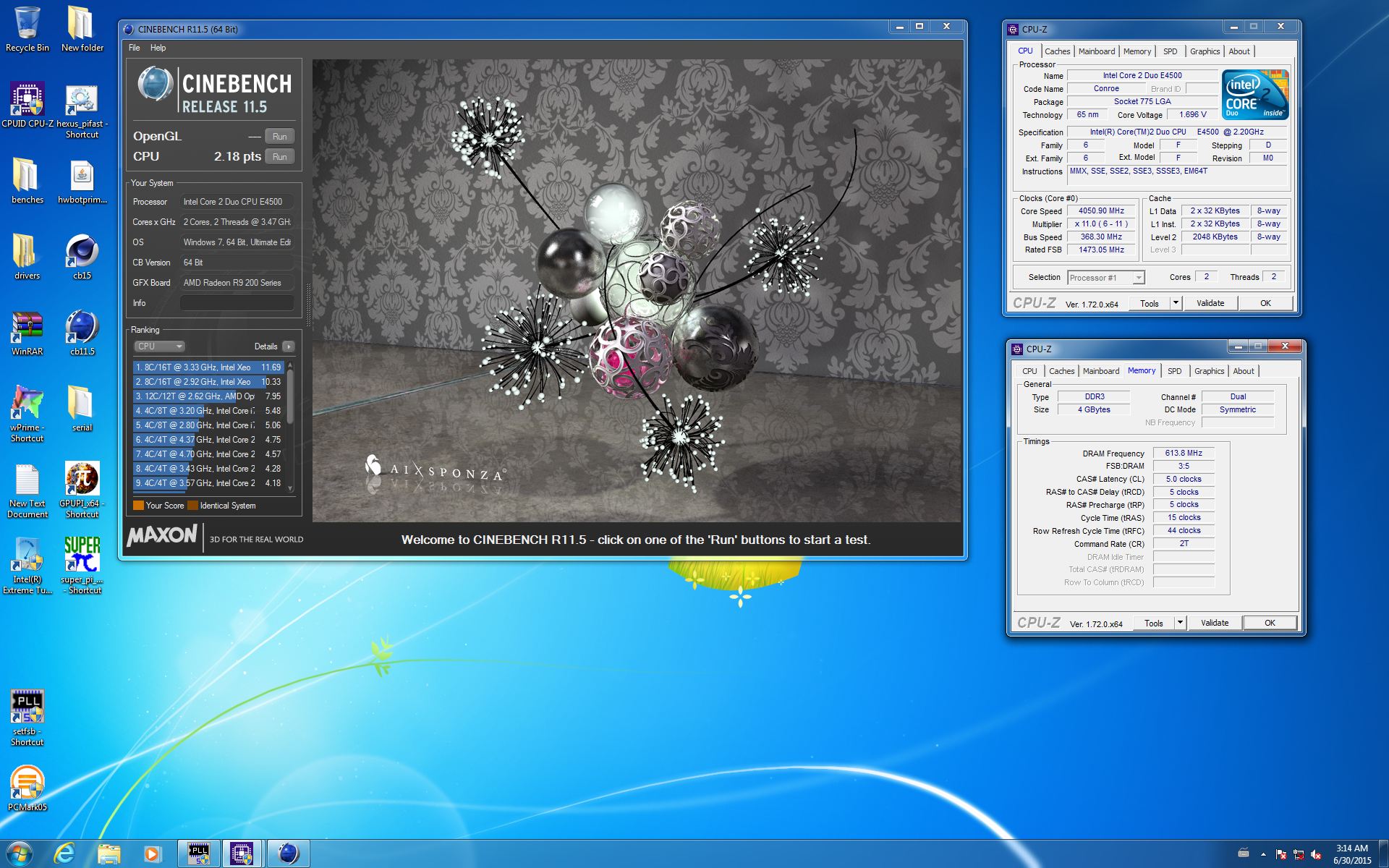
Task: Switch to Caches tab in top CPU-Z
Action: pos(1057,51)
